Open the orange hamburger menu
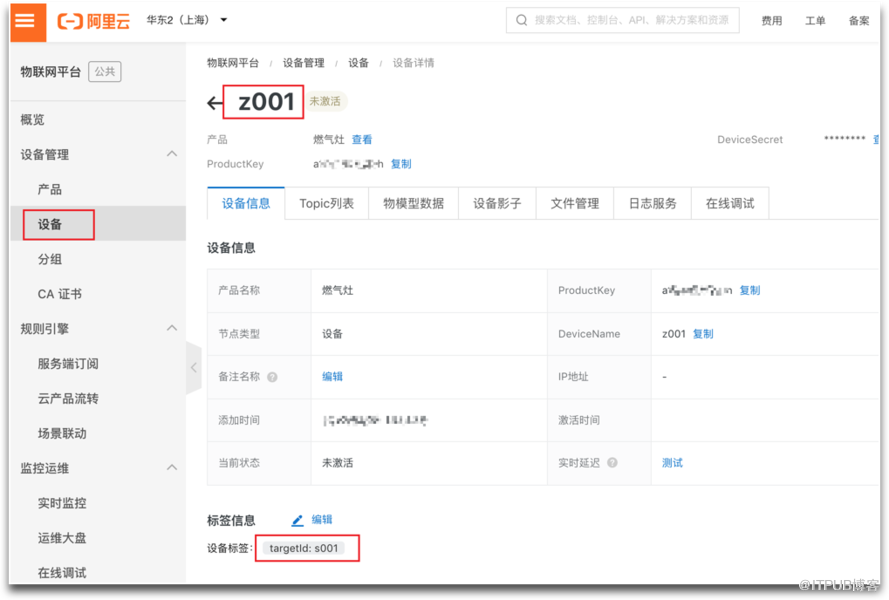This screenshot has width=889, height=600. click(x=28, y=21)
